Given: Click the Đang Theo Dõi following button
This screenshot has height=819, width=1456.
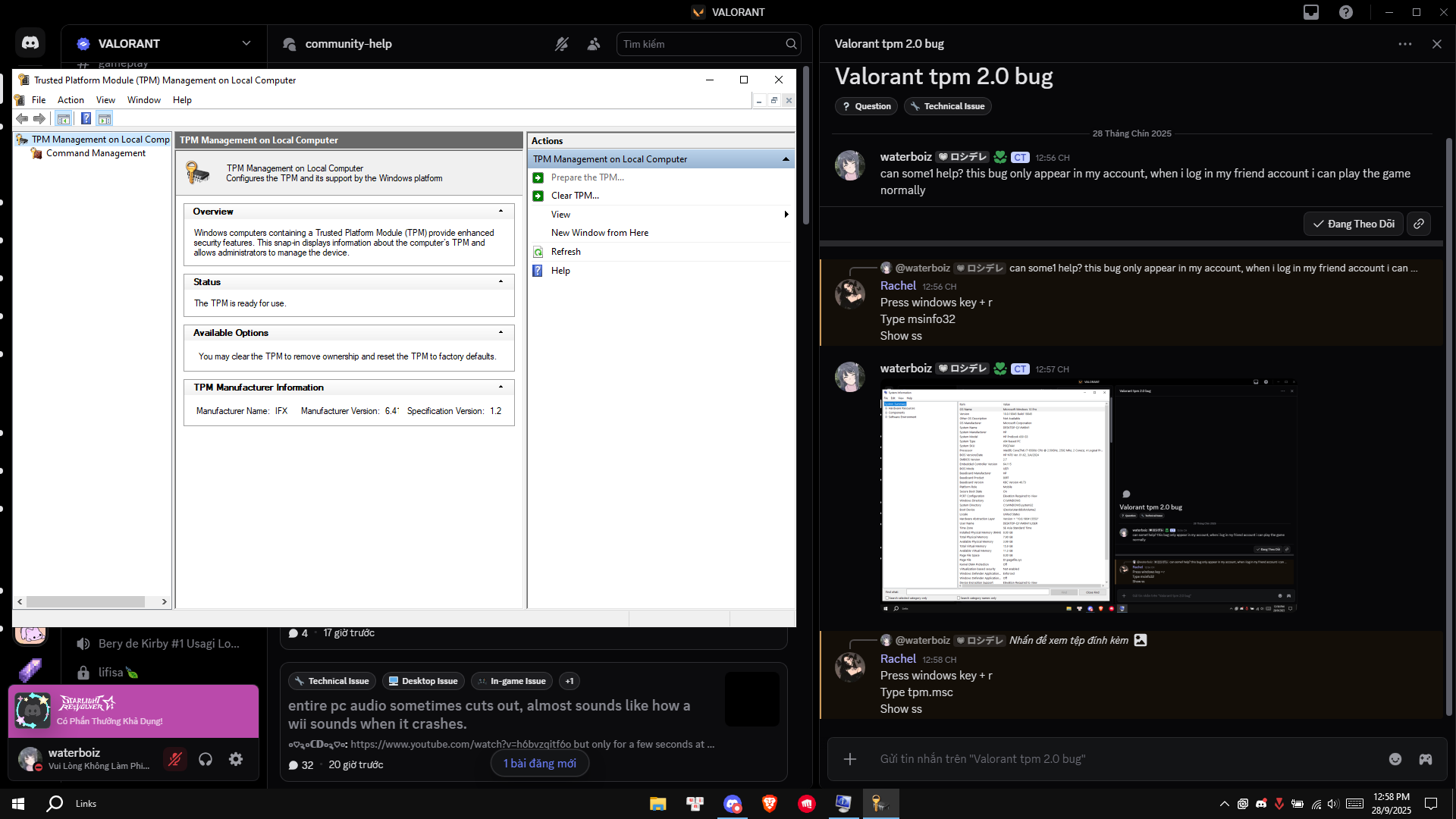Looking at the screenshot, I should [1353, 224].
